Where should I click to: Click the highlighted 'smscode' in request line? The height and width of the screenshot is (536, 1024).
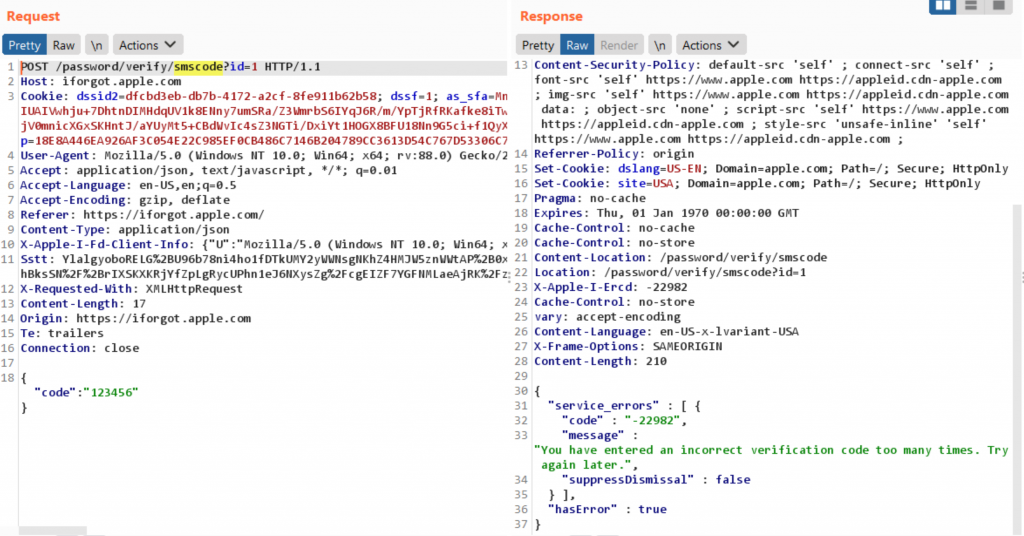[x=198, y=67]
